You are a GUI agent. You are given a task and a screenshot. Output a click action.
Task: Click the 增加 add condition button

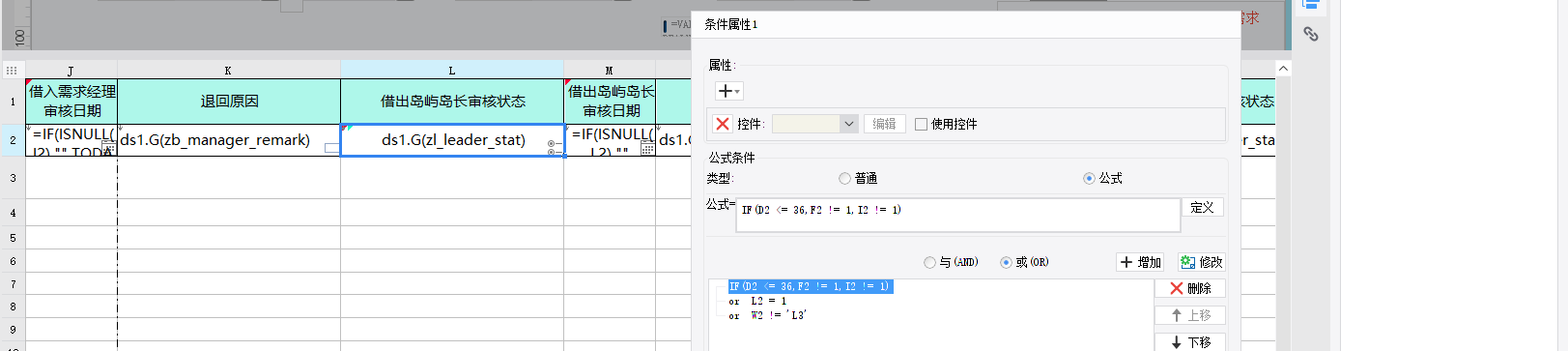[x=1140, y=262]
